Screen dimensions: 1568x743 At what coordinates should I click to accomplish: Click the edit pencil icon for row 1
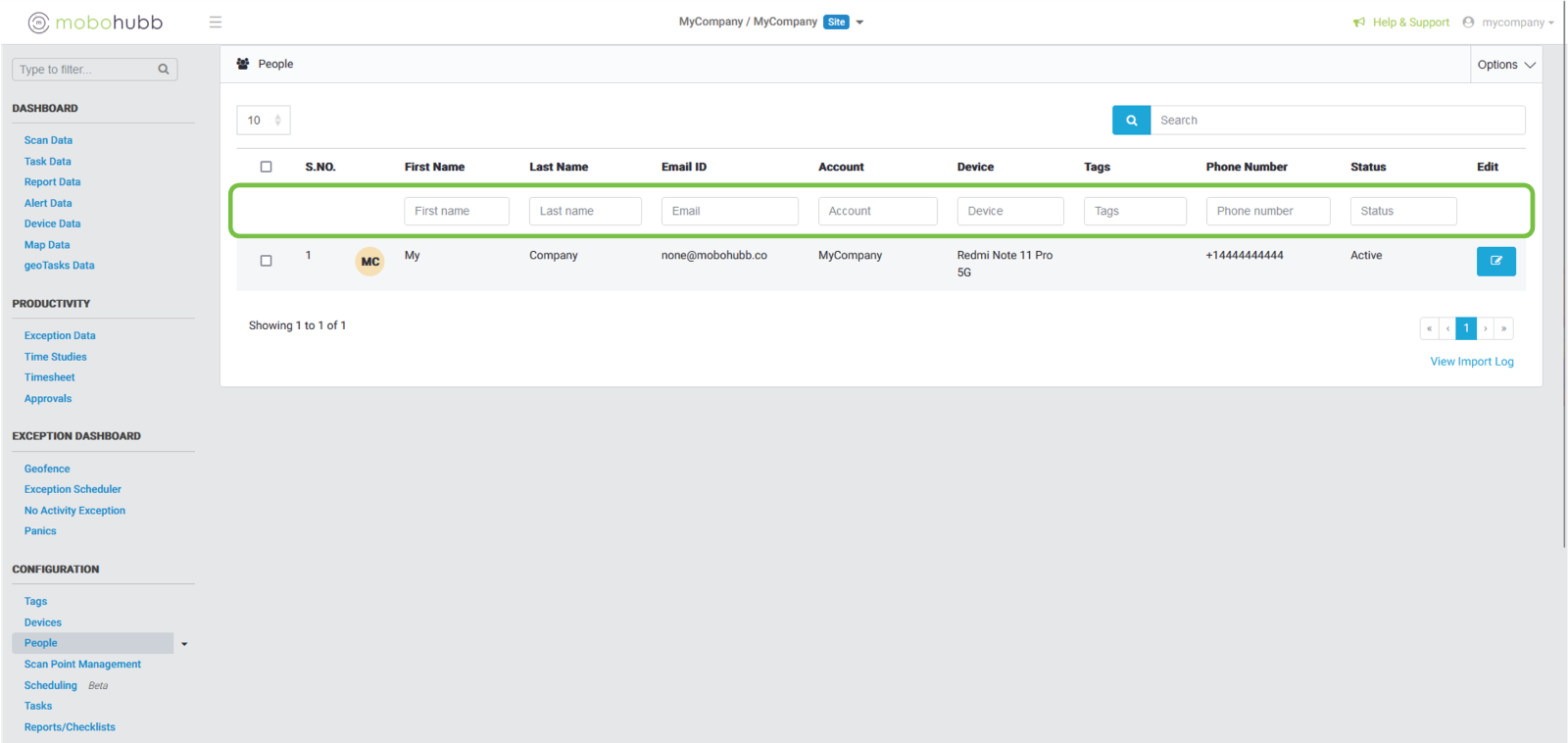1495,261
